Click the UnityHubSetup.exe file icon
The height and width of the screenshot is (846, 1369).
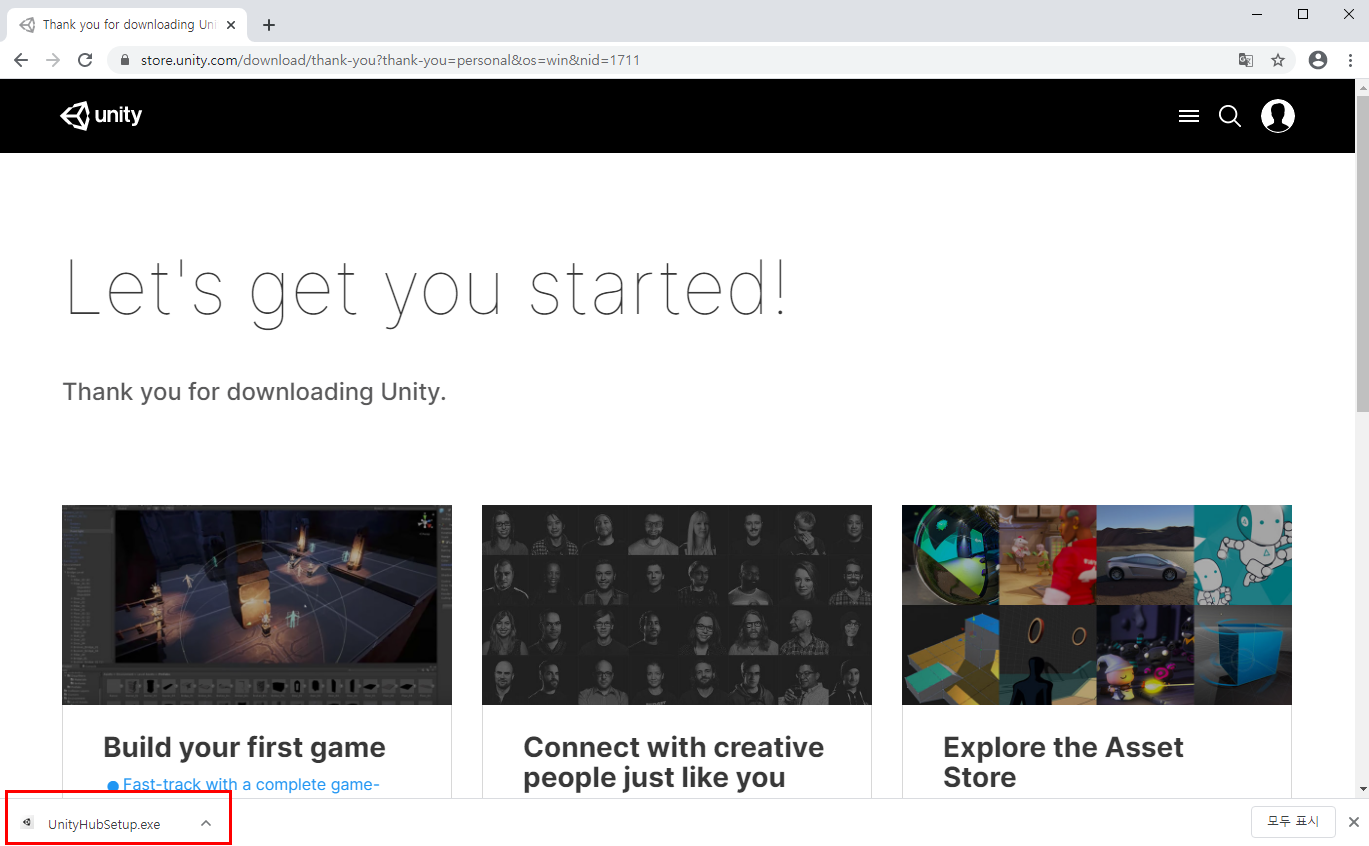28,823
